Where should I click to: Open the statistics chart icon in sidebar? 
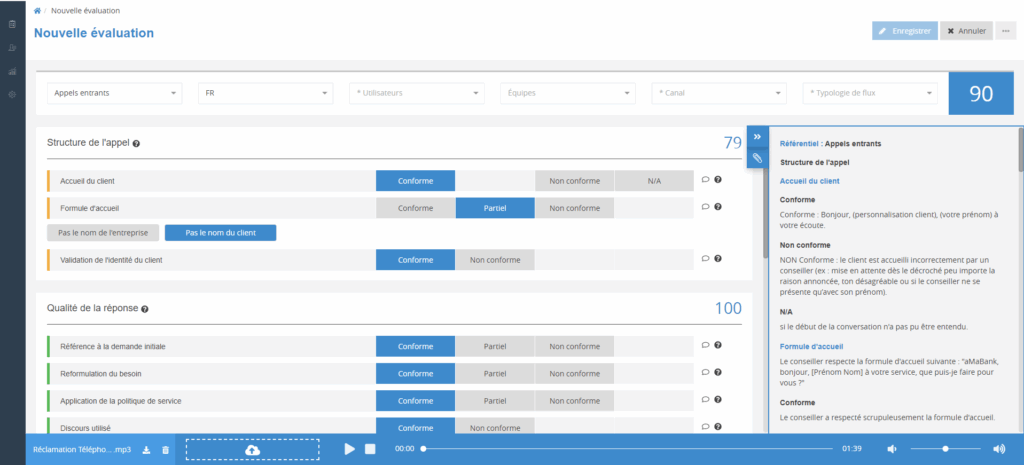pos(12,71)
